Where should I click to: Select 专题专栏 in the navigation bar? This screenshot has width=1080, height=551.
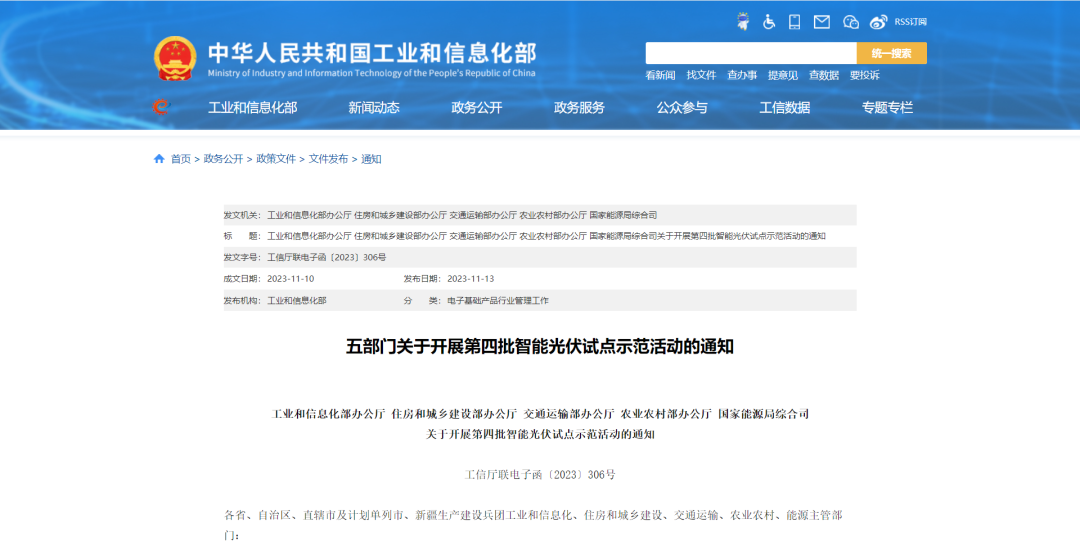tap(888, 108)
